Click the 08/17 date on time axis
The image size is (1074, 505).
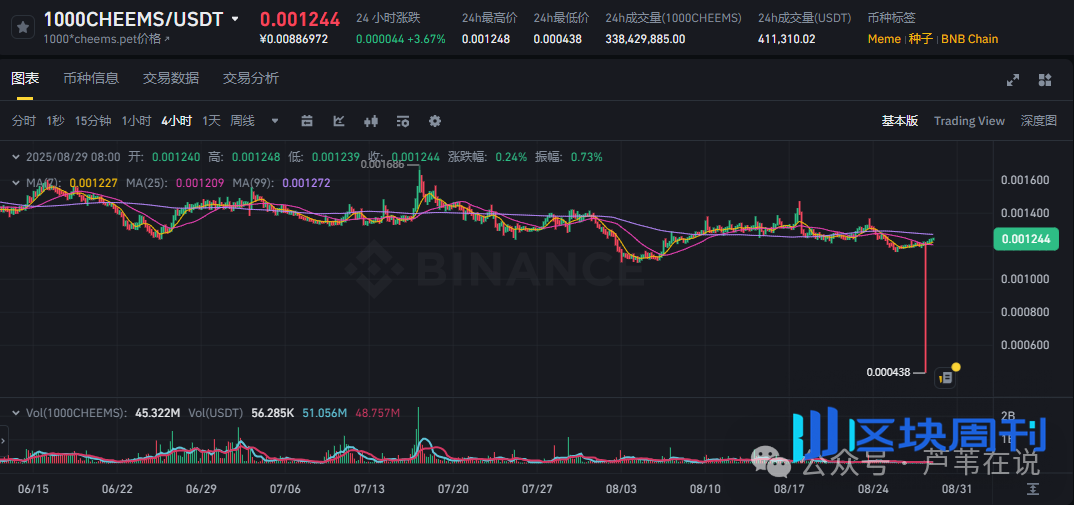pos(789,489)
